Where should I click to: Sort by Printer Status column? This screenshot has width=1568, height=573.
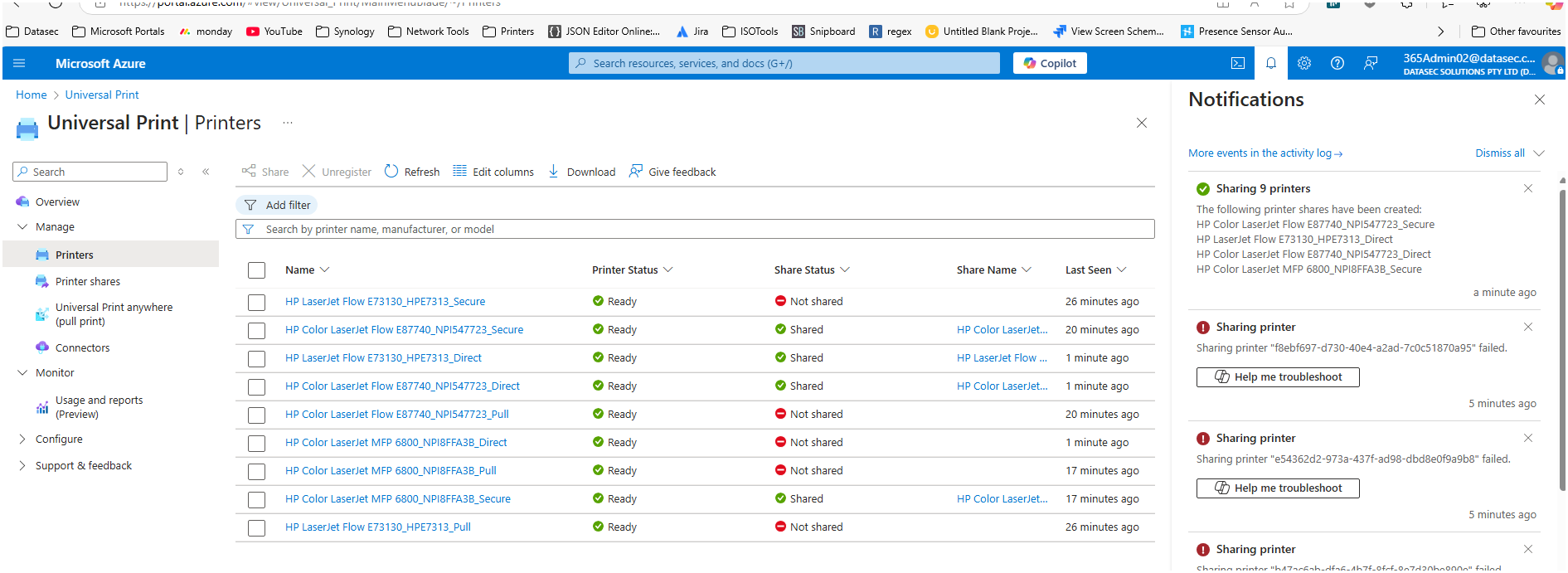click(633, 270)
